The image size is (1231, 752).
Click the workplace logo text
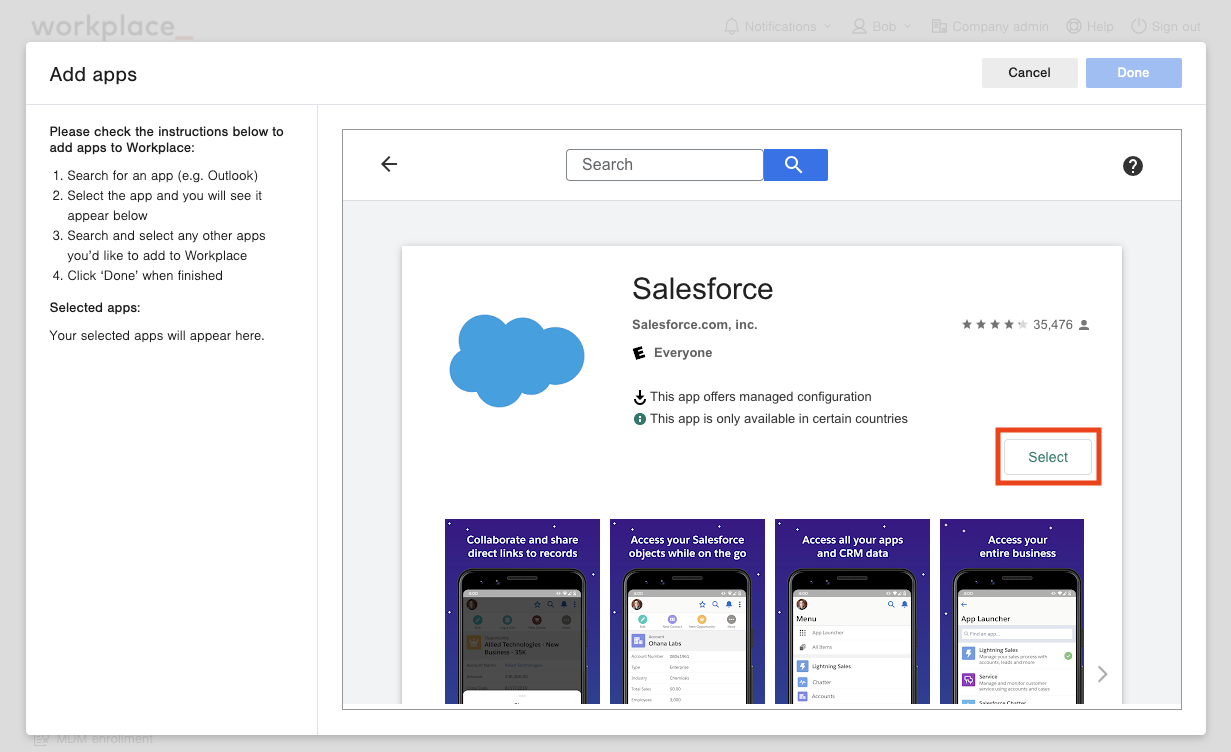pyautogui.click(x=111, y=27)
